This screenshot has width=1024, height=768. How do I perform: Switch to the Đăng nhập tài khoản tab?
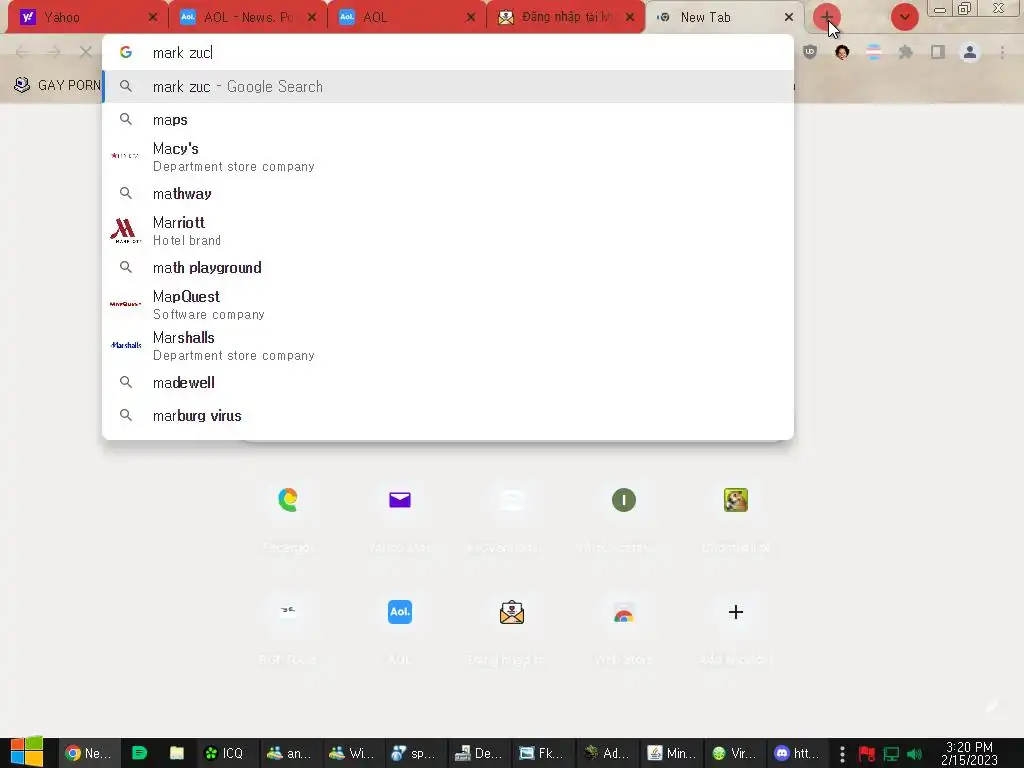click(566, 18)
